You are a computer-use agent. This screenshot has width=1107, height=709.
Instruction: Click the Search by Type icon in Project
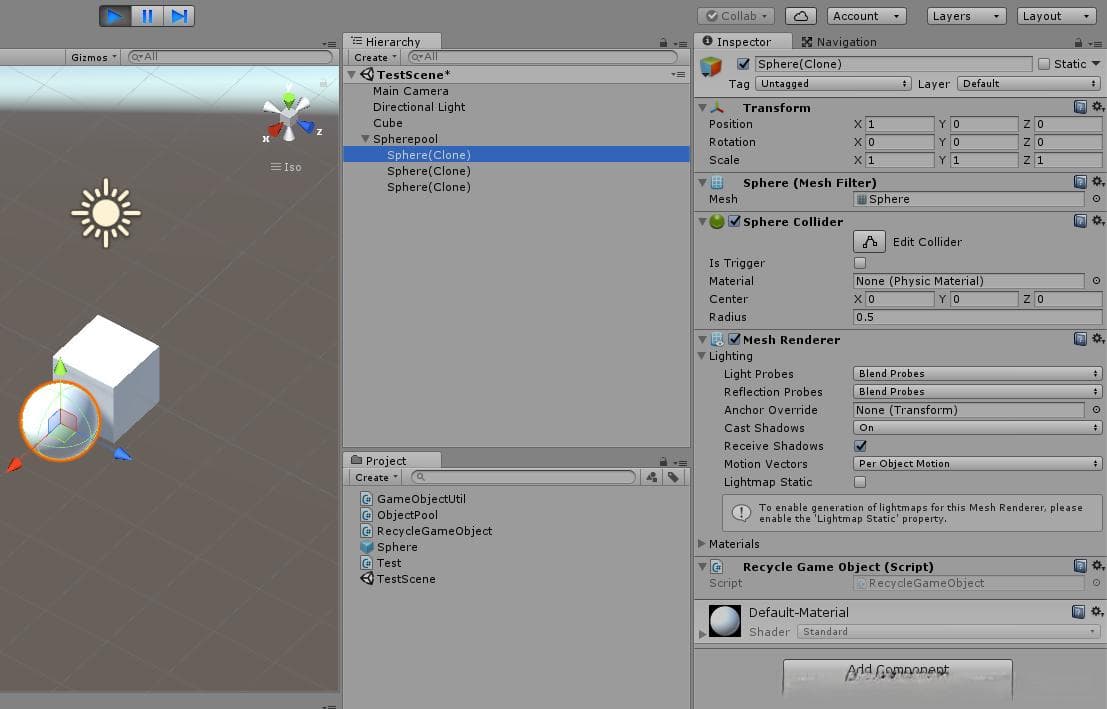pyautogui.click(x=652, y=477)
